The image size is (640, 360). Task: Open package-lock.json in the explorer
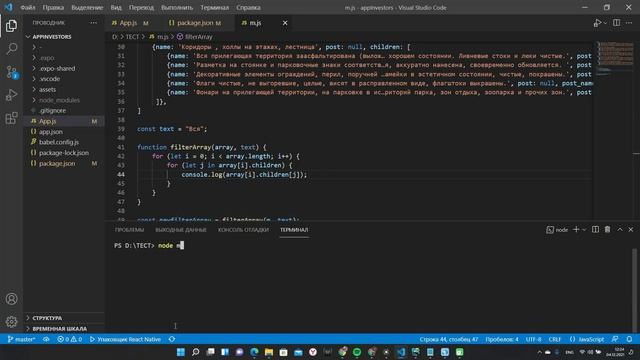pos(64,153)
